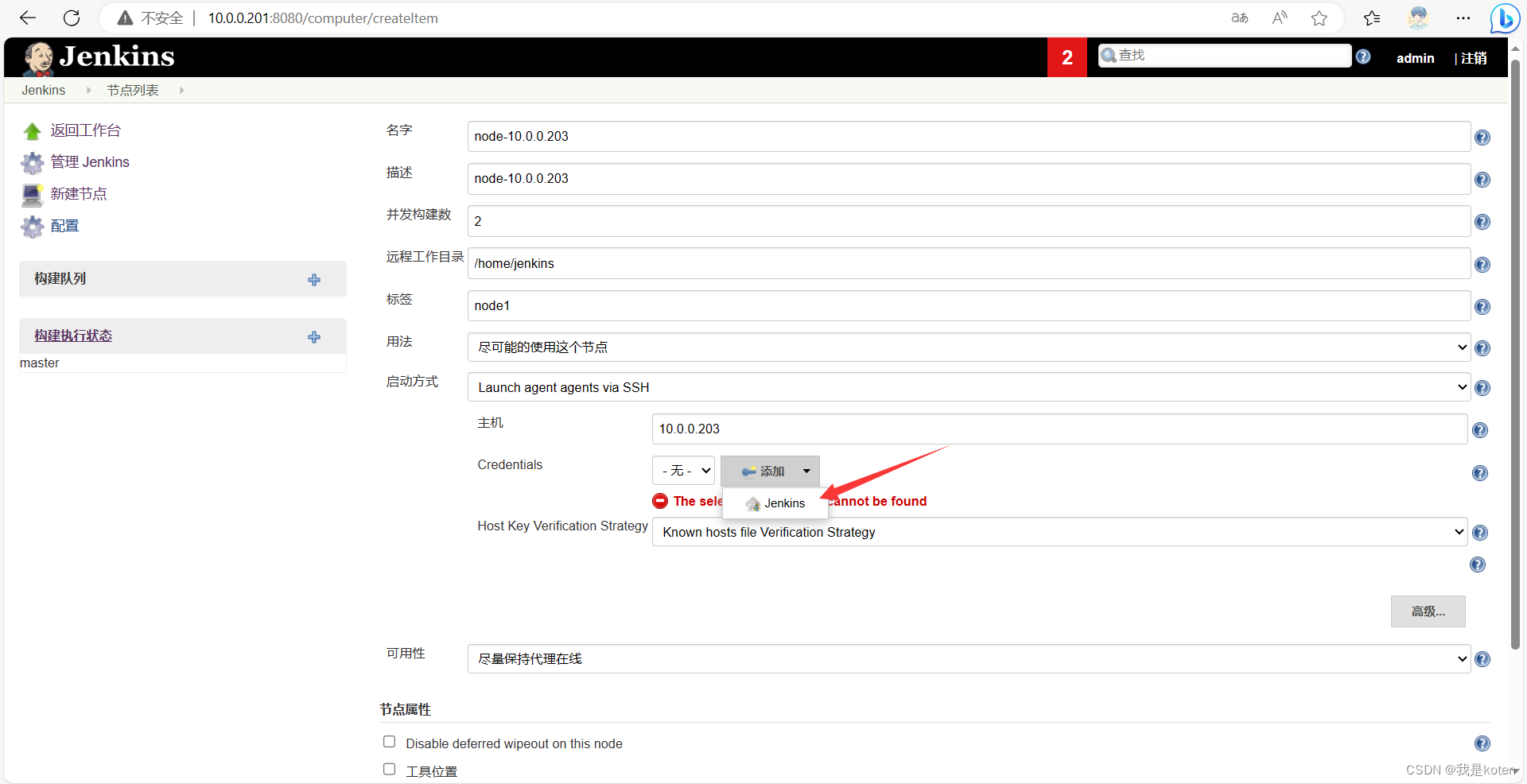Expand breadcrumb arrow after 节点列表
The width and height of the screenshot is (1527, 784).
(x=181, y=90)
